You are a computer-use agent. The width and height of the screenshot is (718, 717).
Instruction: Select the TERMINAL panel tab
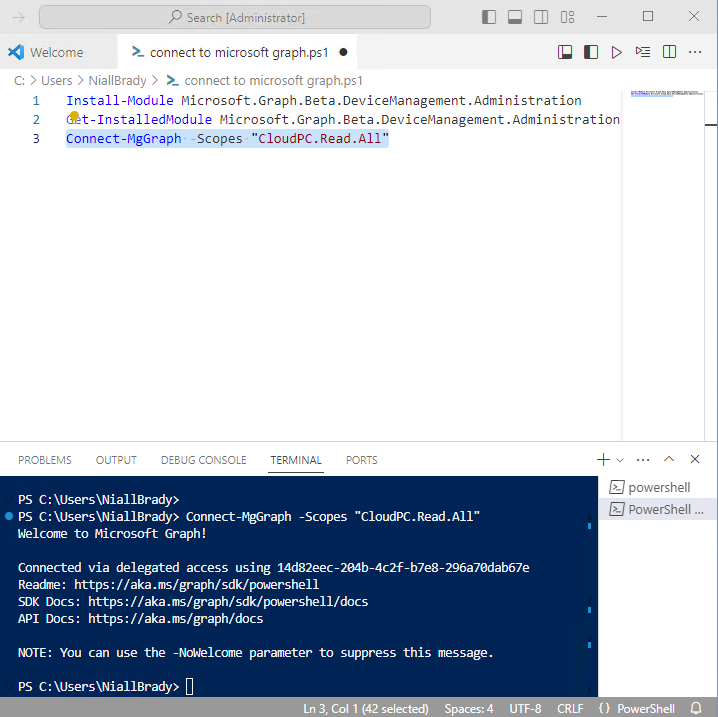click(x=296, y=460)
